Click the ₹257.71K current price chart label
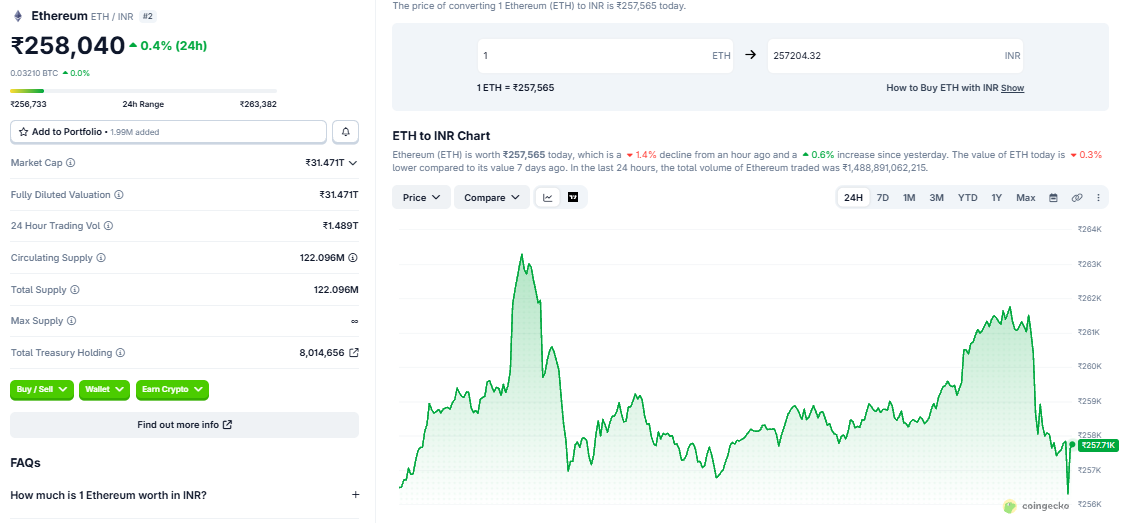The width and height of the screenshot is (1138, 523). click(x=1098, y=445)
